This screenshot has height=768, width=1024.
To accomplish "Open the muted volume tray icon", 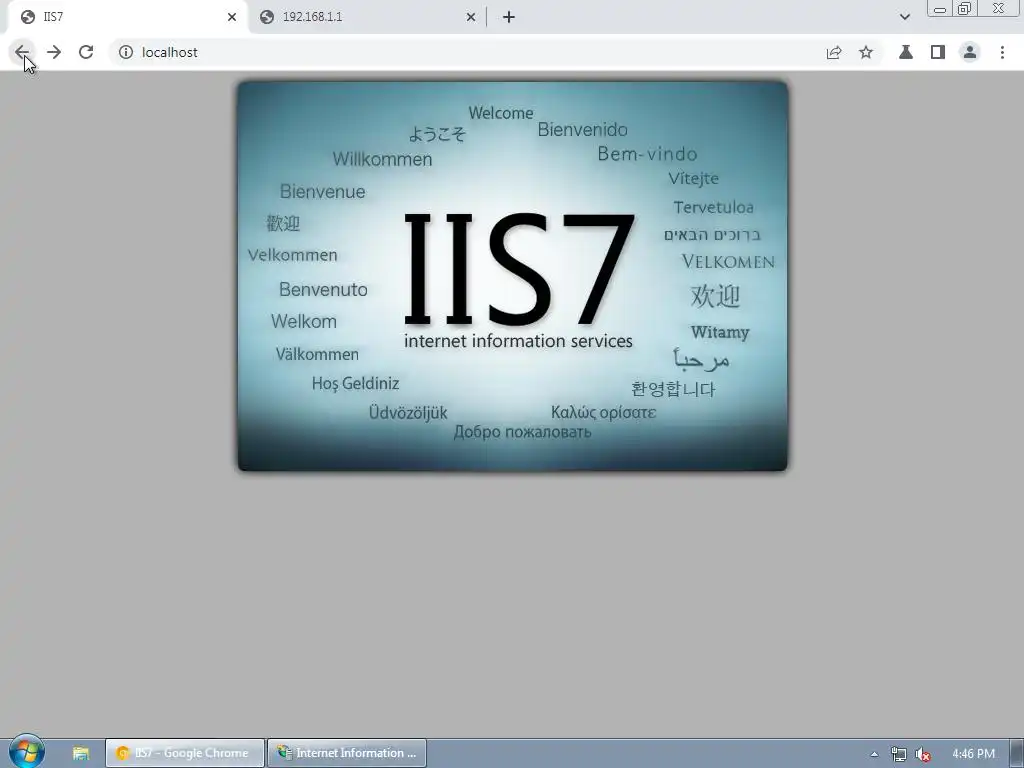I will [x=923, y=754].
